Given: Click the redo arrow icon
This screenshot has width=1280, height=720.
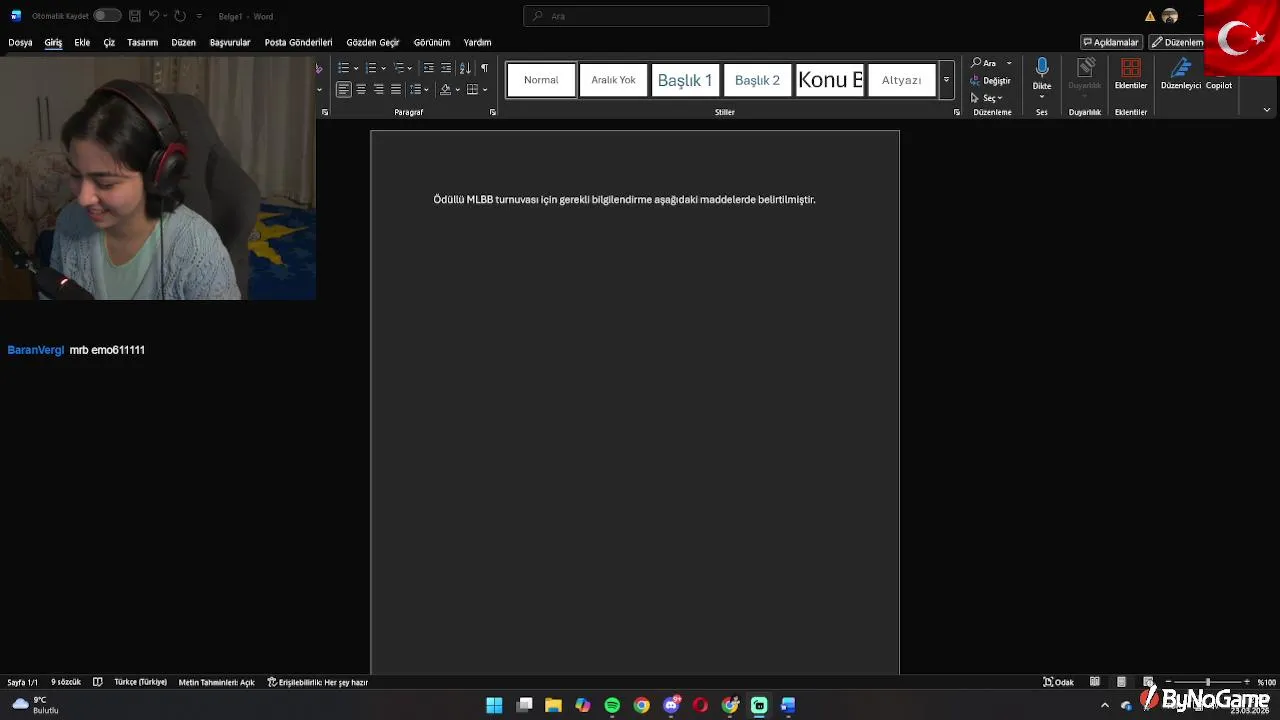Looking at the screenshot, I should (180, 16).
